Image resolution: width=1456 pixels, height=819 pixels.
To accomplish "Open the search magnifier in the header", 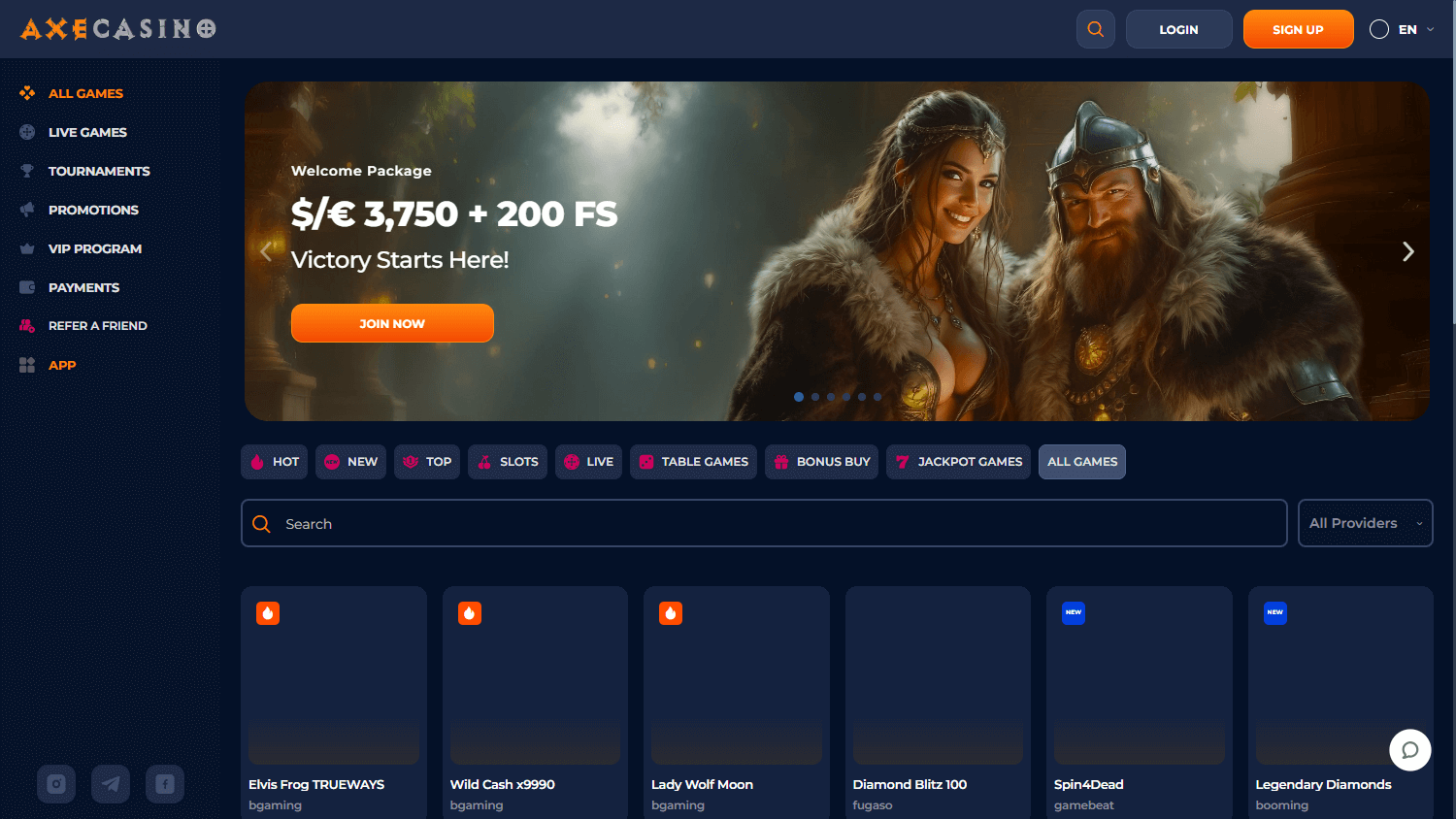I will [x=1095, y=29].
